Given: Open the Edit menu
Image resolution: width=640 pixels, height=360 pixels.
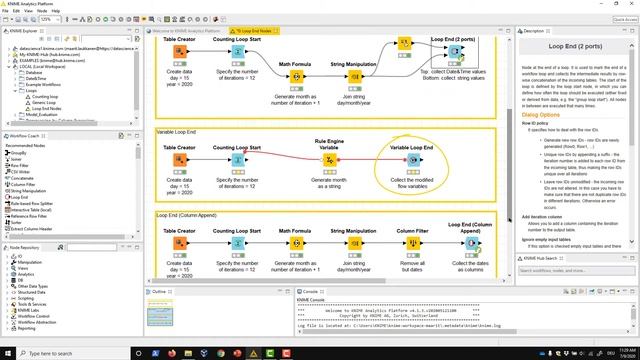Looking at the screenshot, I should tap(16, 11).
